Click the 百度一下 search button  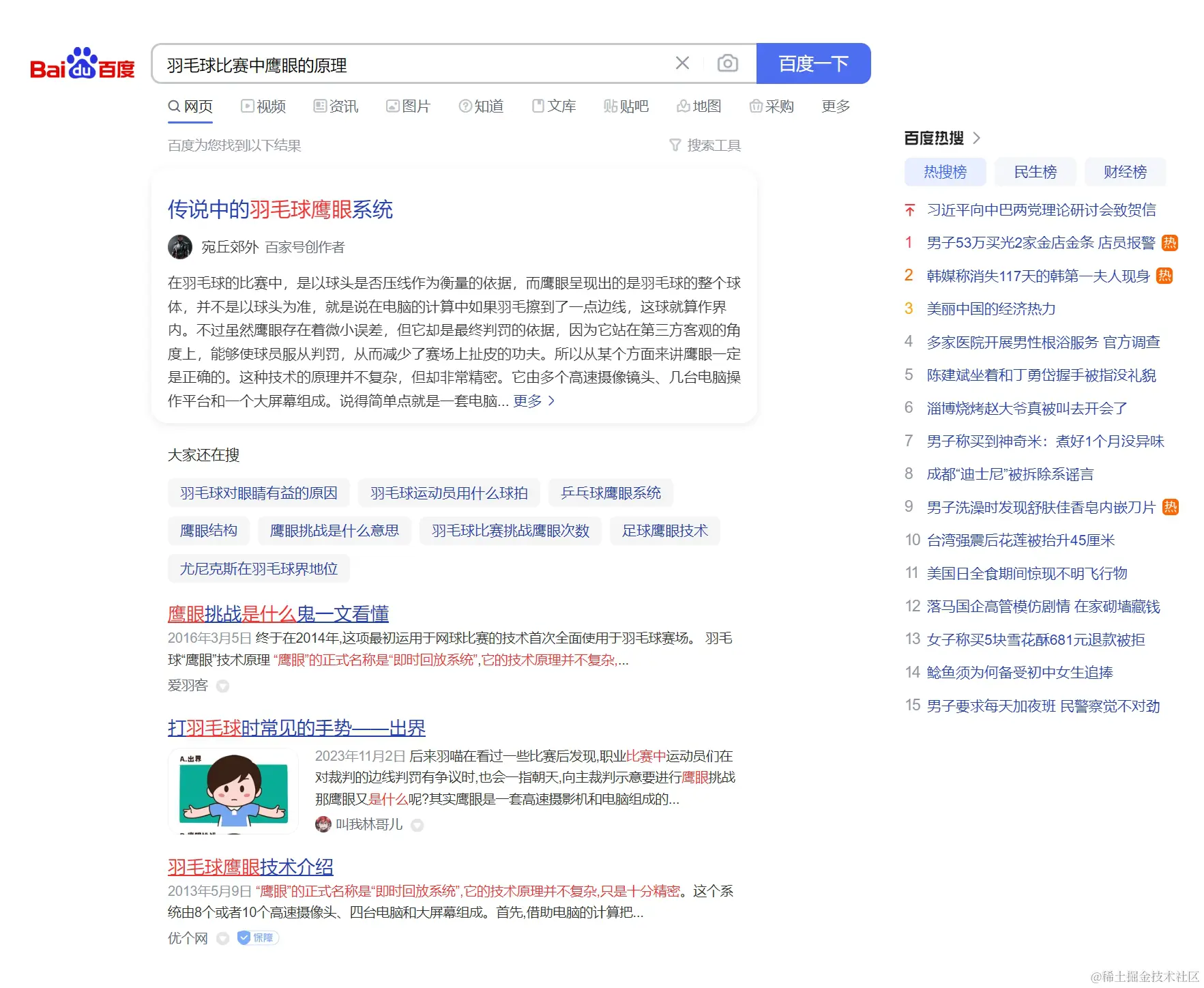tap(814, 63)
